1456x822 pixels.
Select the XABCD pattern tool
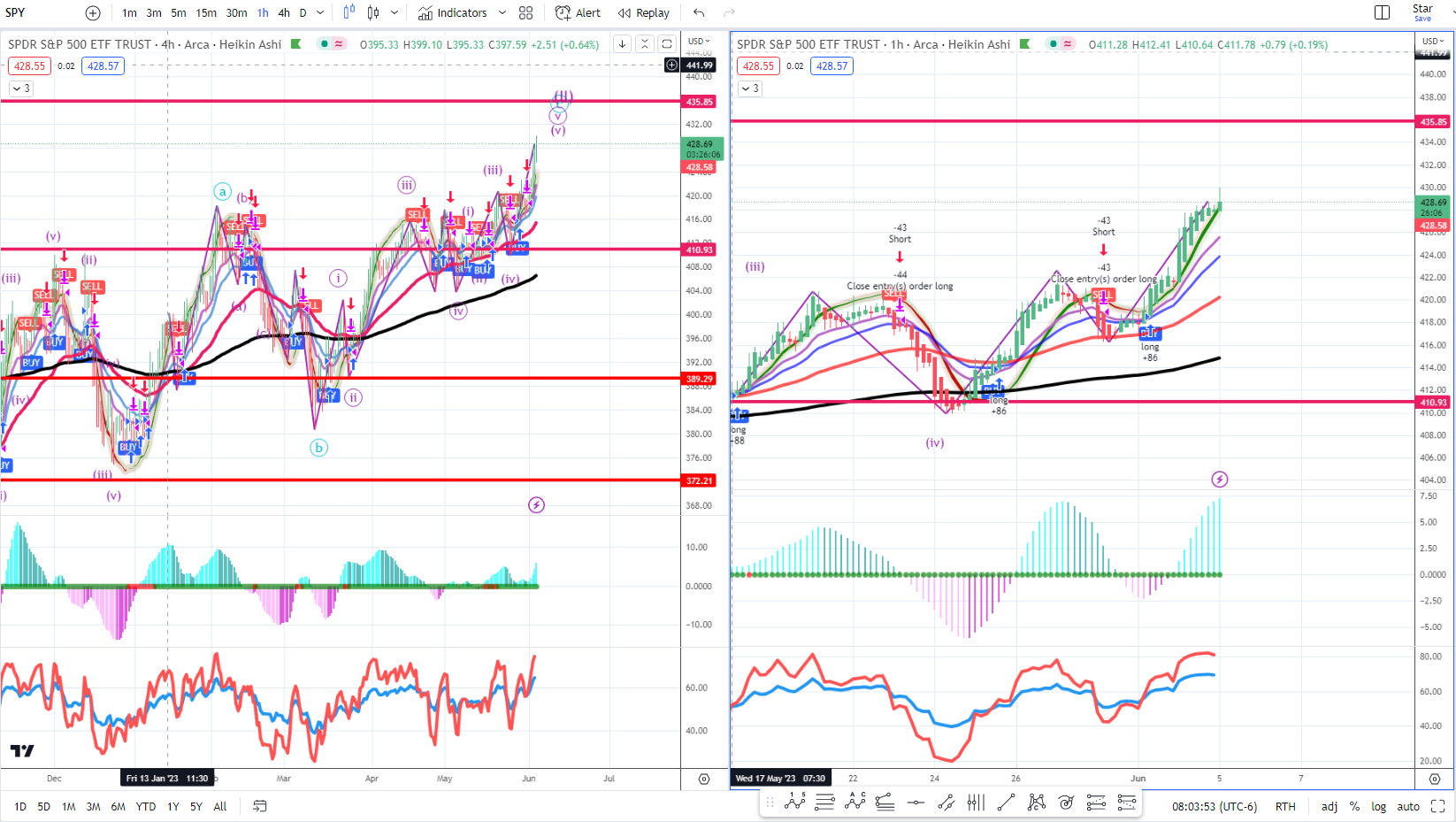pos(1036,803)
